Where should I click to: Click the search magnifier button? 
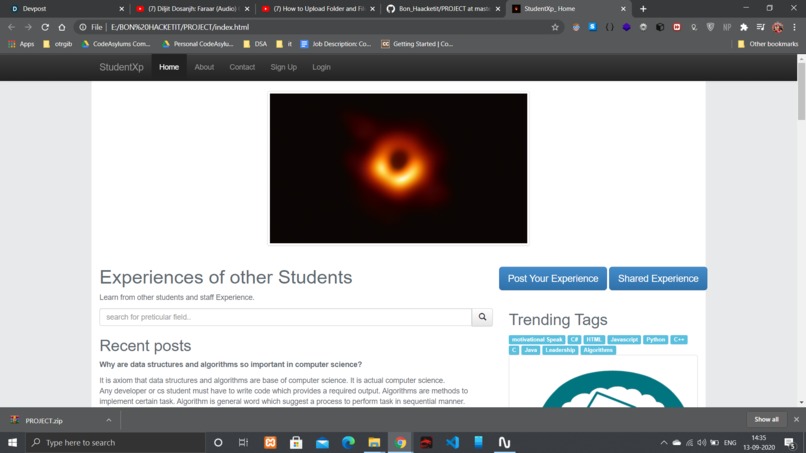482,317
